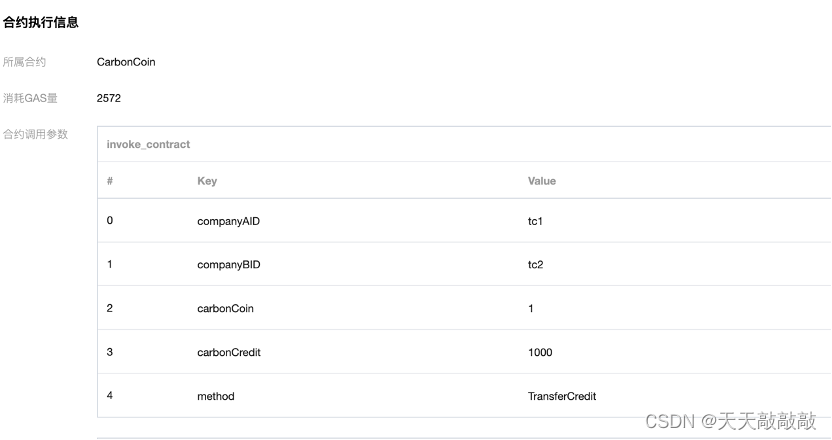Select the gas consumption value 2572
This screenshot has width=832, height=440.
tap(109, 98)
